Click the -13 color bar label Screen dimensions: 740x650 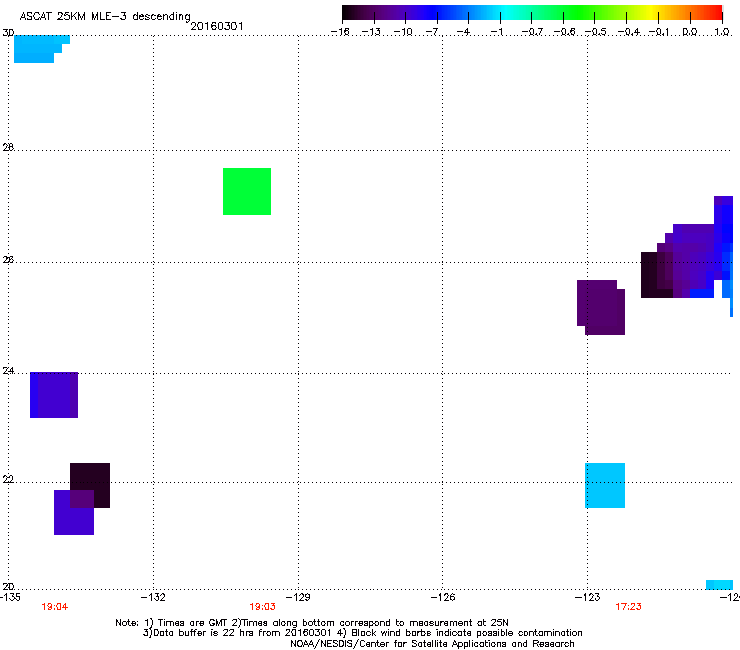click(371, 32)
